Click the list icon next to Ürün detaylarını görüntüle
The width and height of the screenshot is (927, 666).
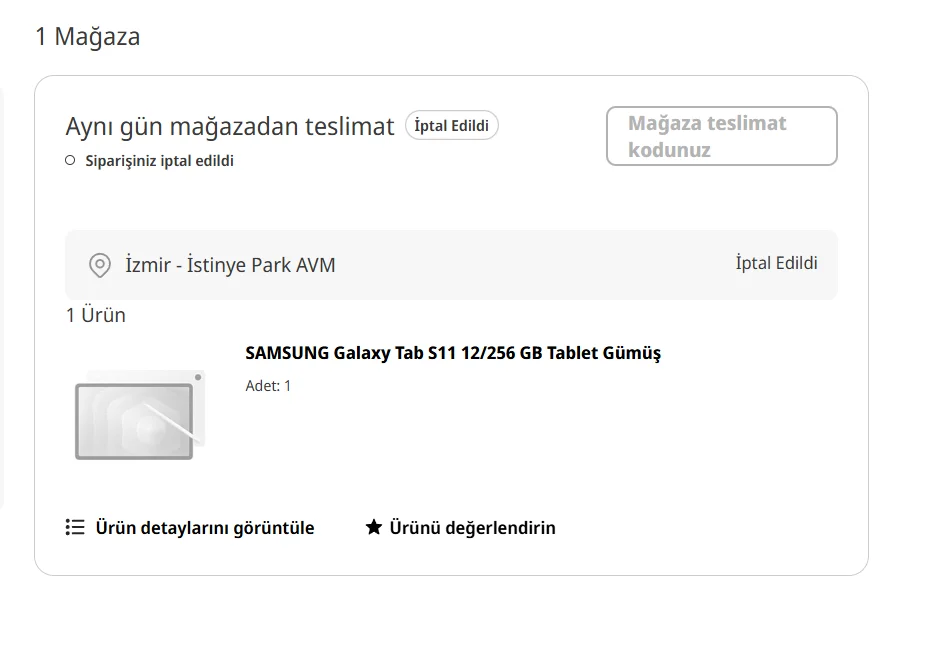[75, 527]
